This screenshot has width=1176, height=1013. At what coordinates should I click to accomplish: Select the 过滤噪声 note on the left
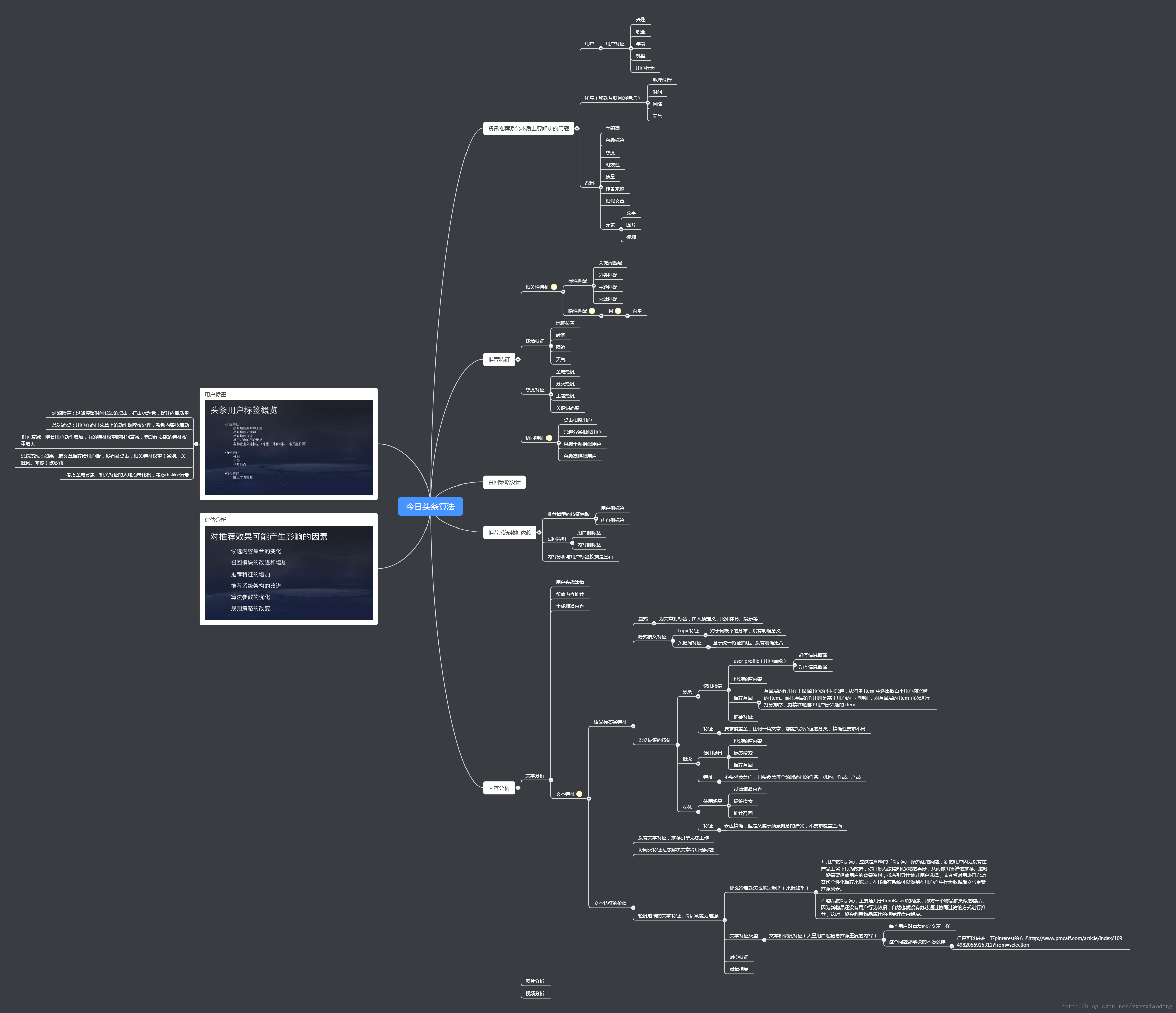121,413
